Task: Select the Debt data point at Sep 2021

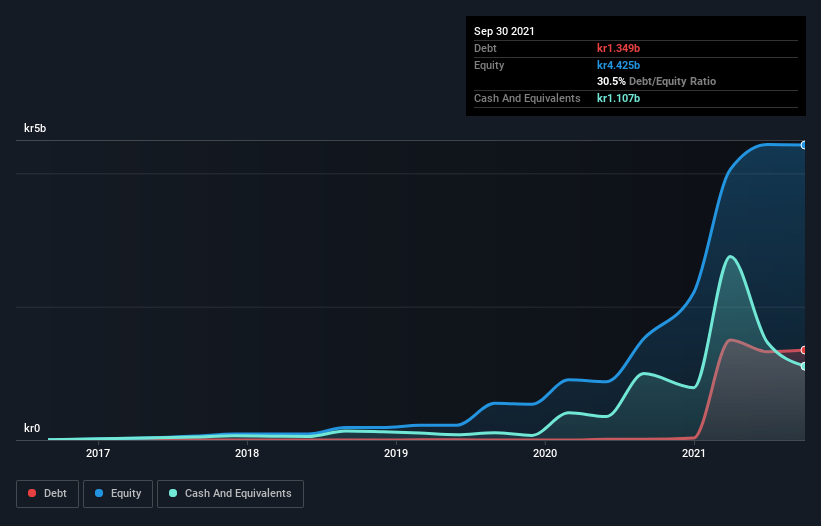Action: click(x=804, y=350)
